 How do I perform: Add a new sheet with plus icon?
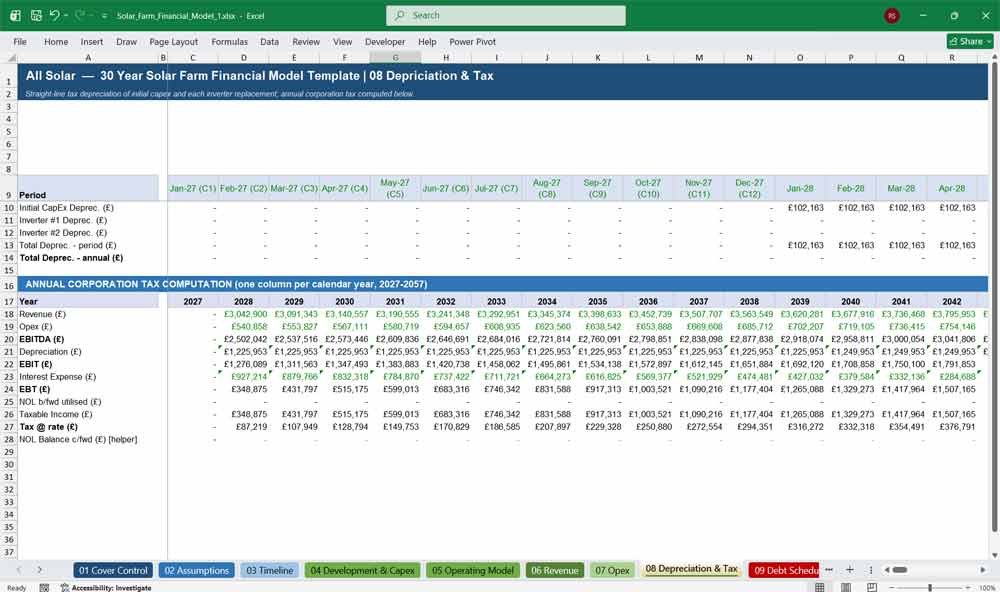(849, 570)
